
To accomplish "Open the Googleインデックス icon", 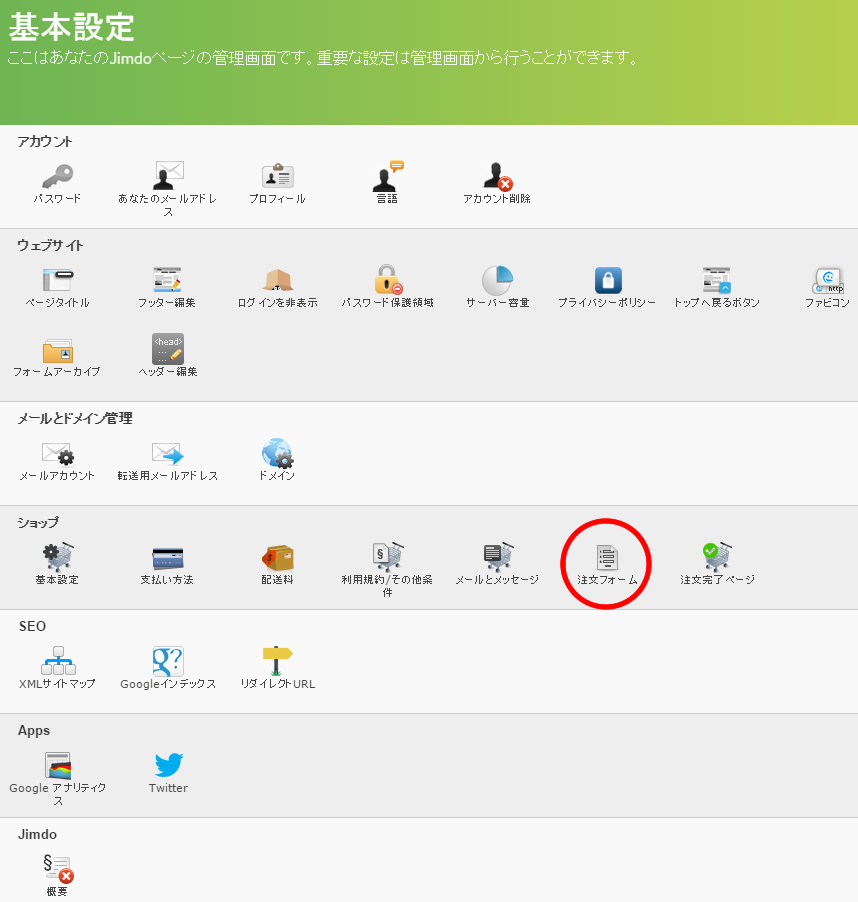I will (x=168, y=661).
